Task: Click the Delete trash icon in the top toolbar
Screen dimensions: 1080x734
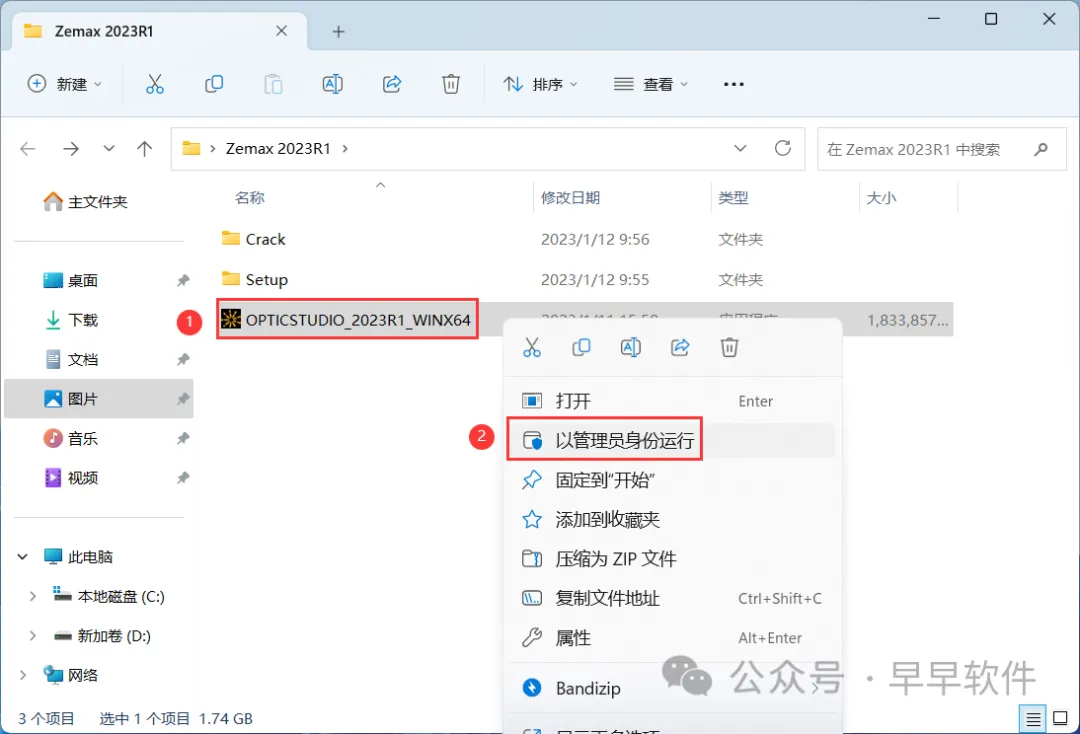Action: 451,84
